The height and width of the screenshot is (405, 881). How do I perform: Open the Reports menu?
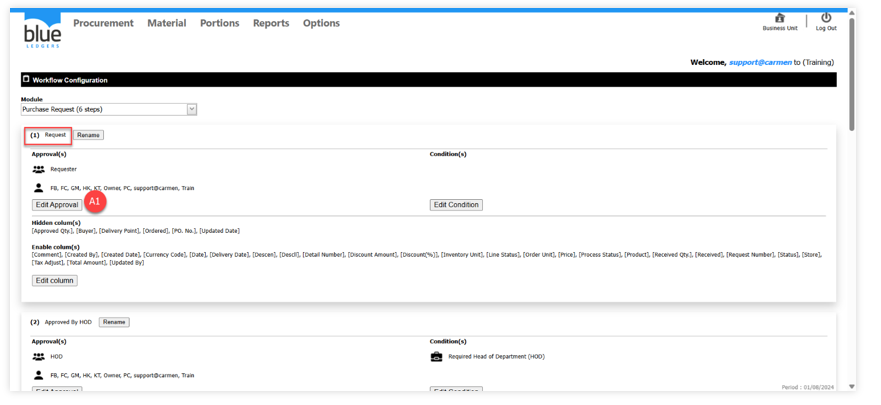pyautogui.click(x=270, y=23)
